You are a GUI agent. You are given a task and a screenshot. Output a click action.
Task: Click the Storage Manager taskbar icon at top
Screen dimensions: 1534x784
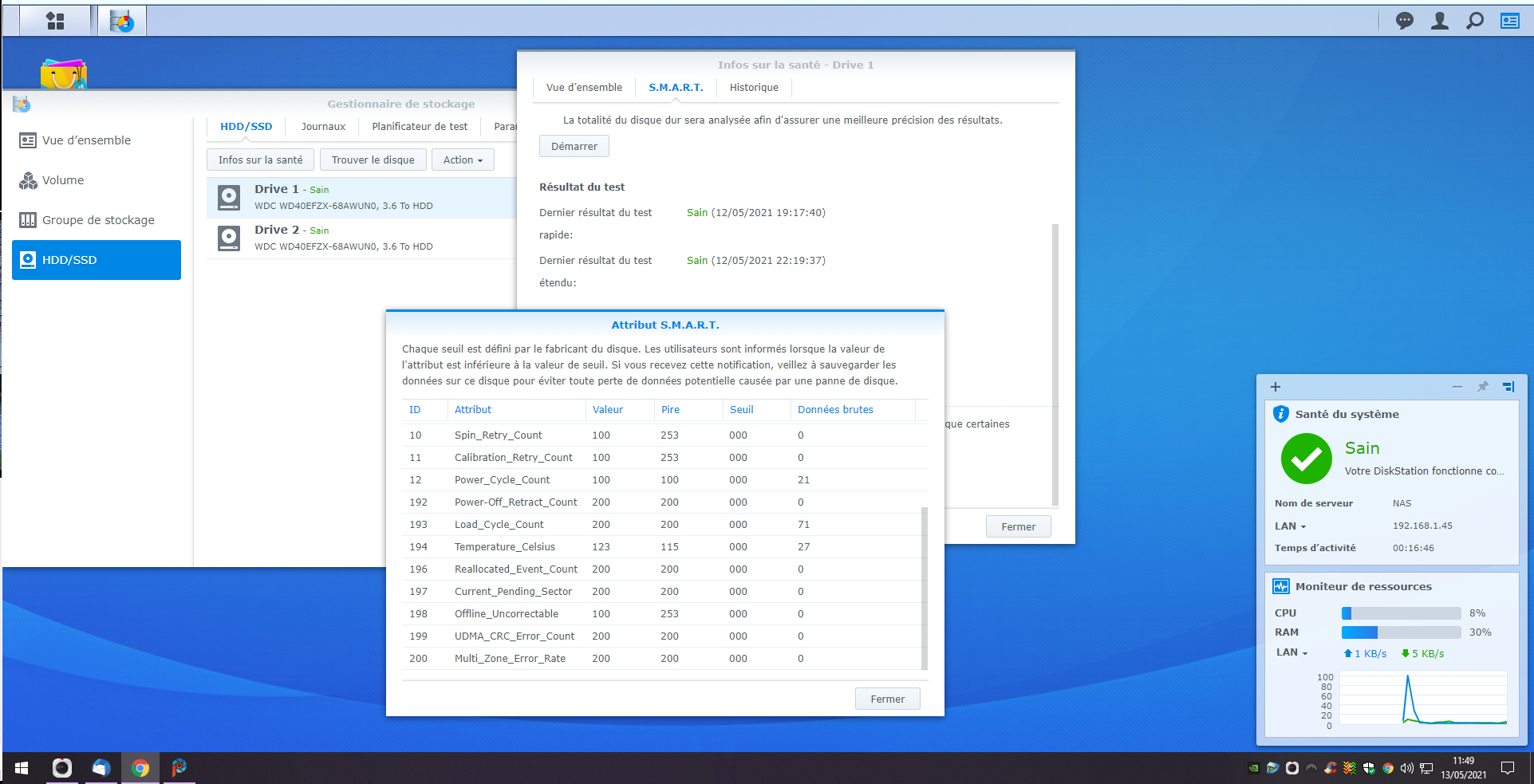coord(122,21)
